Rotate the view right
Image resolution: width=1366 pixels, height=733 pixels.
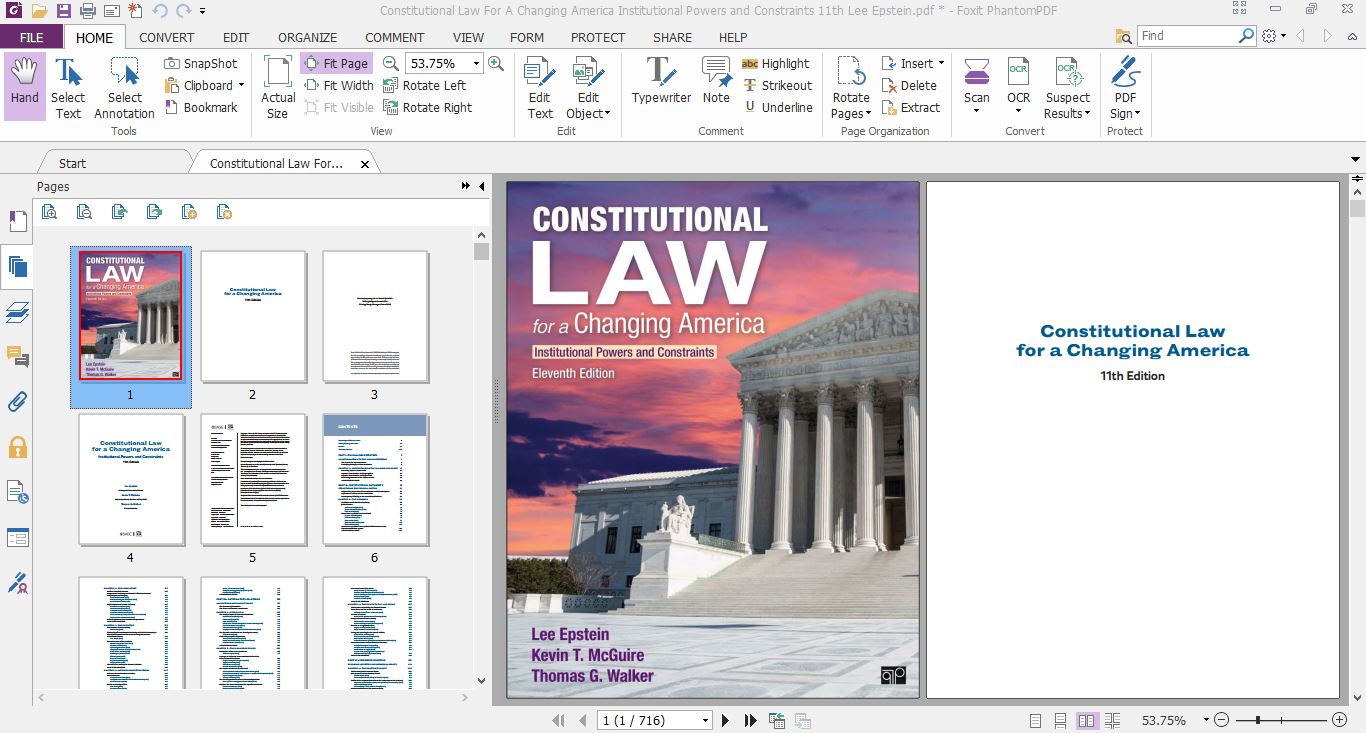427,107
